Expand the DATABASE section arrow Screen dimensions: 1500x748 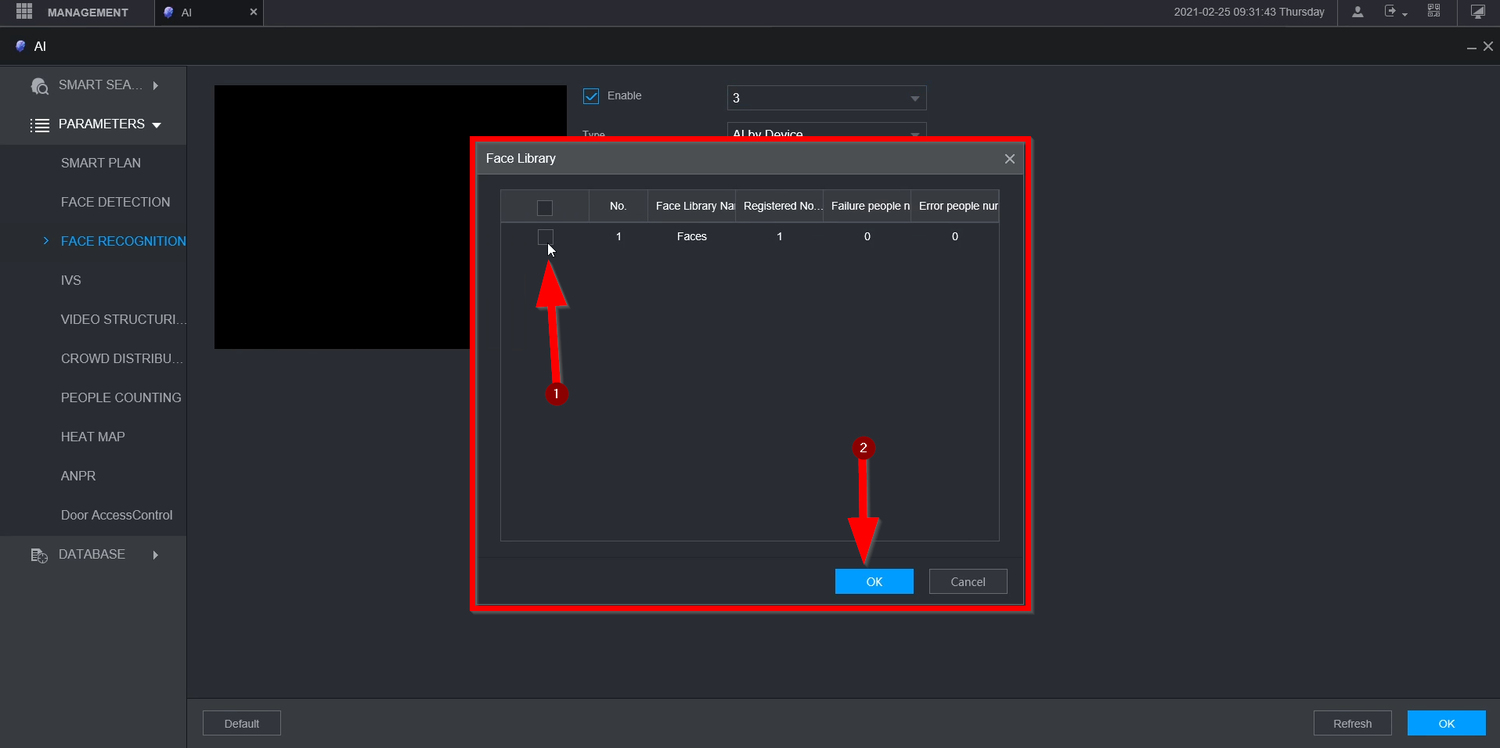(156, 555)
